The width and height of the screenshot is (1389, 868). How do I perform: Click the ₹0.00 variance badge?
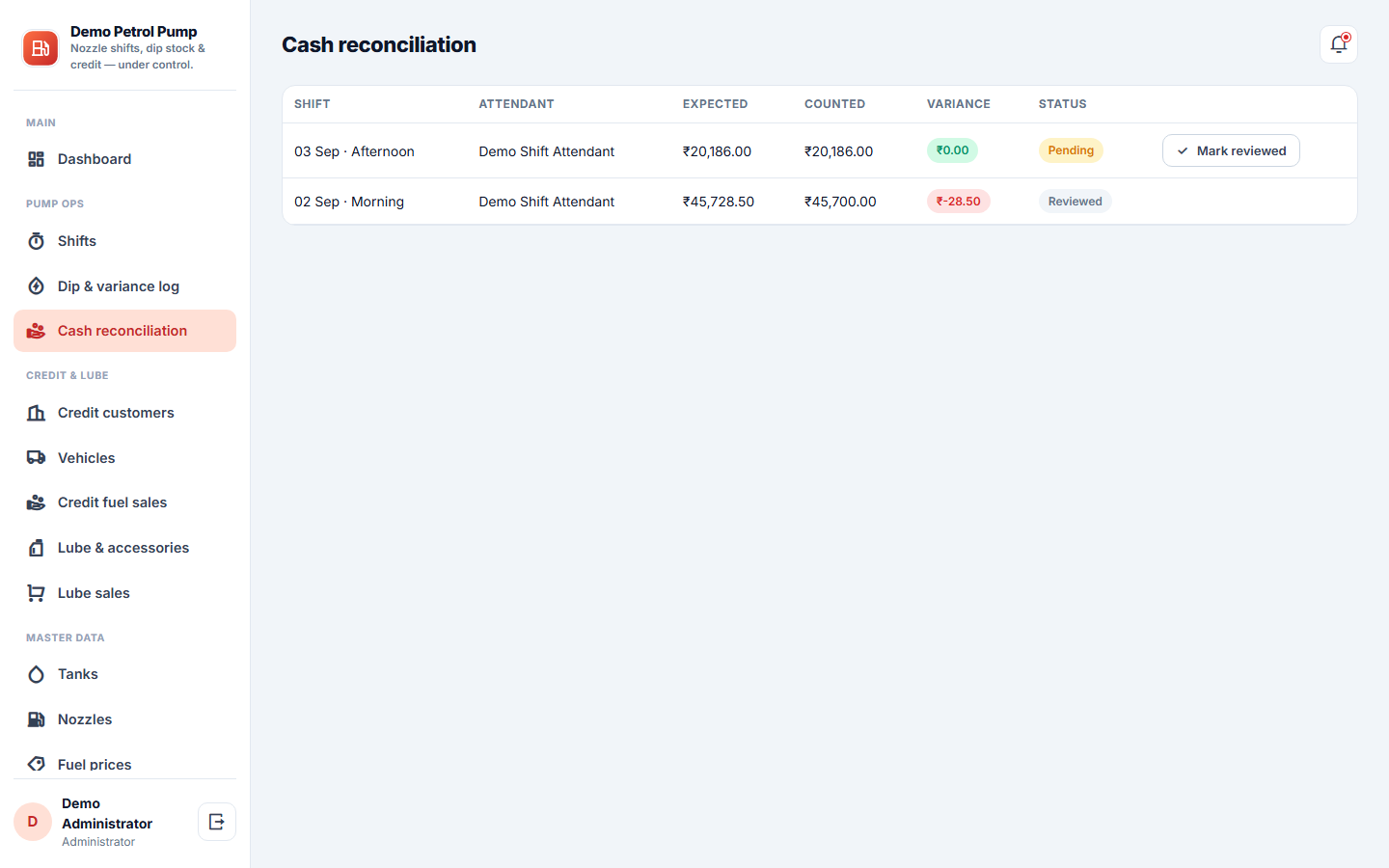tap(952, 150)
